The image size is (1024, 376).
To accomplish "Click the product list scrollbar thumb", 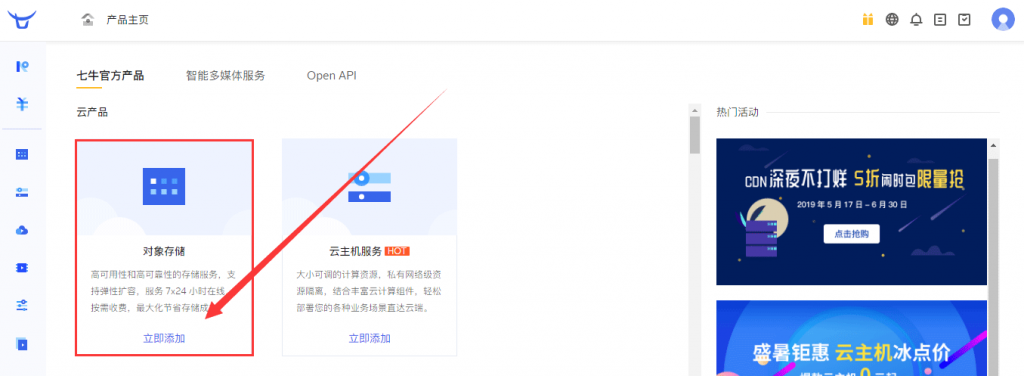I will tap(695, 136).
